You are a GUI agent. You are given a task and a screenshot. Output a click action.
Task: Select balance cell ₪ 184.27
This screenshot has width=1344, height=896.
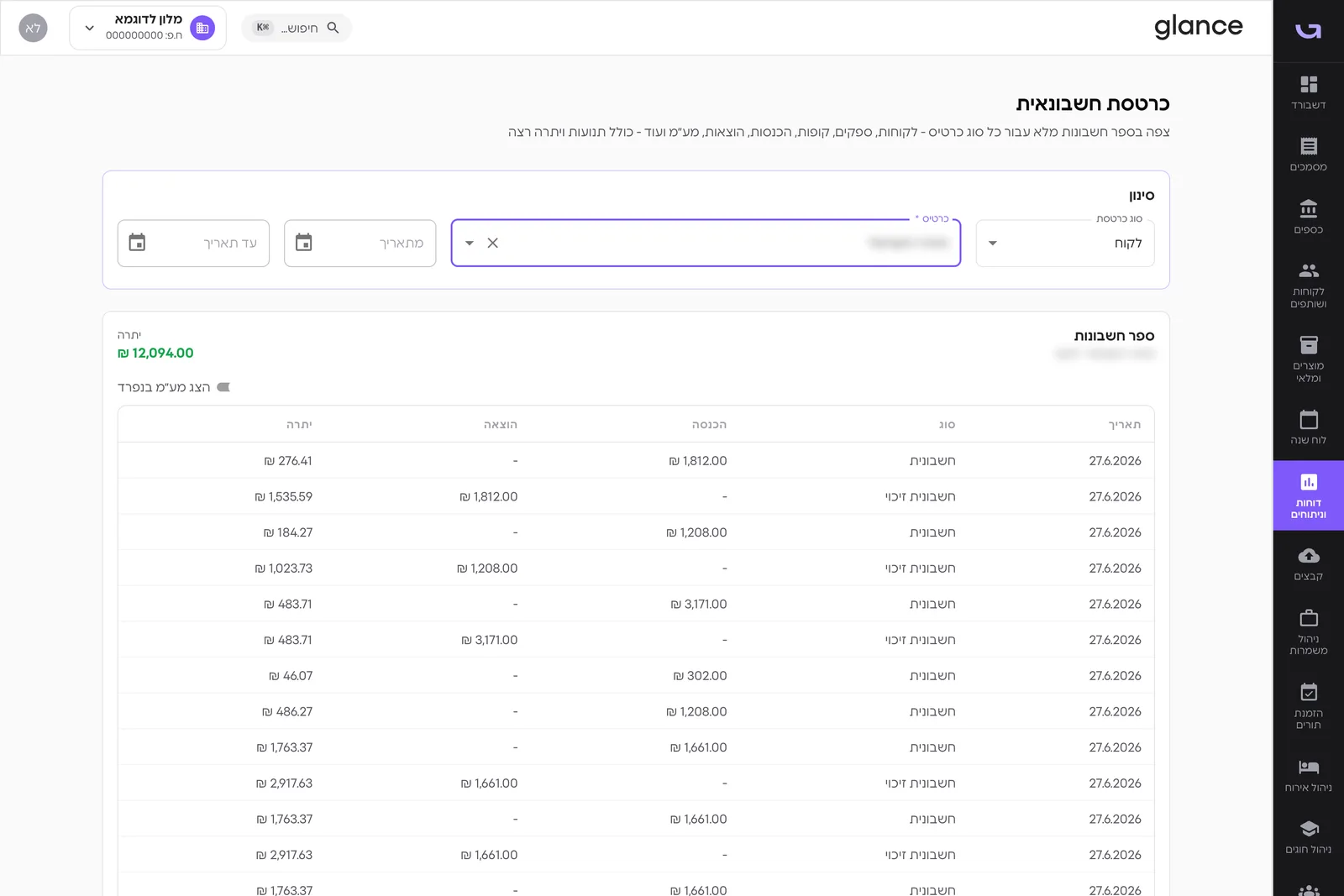click(x=288, y=532)
